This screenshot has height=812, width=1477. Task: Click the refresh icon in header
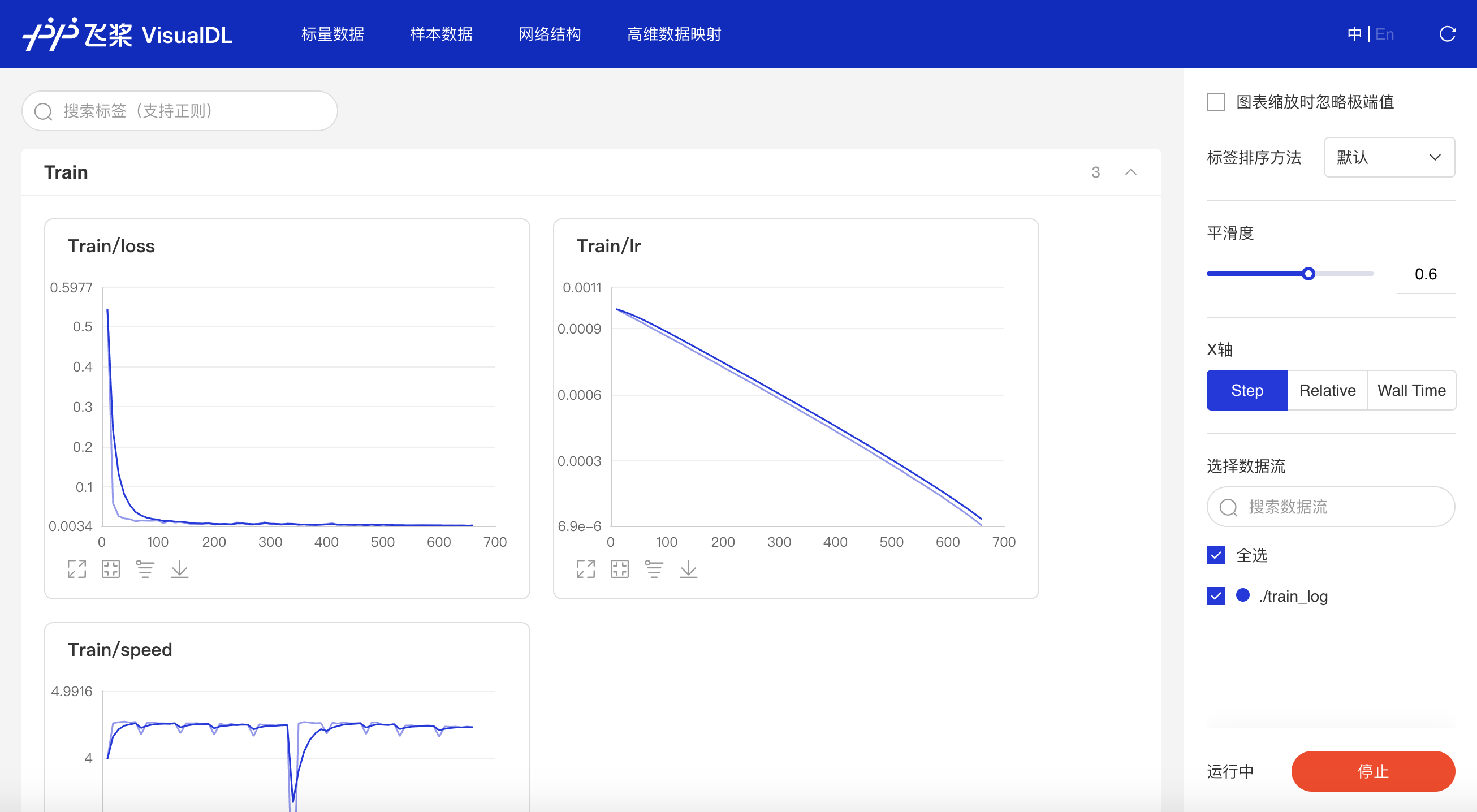[x=1447, y=34]
